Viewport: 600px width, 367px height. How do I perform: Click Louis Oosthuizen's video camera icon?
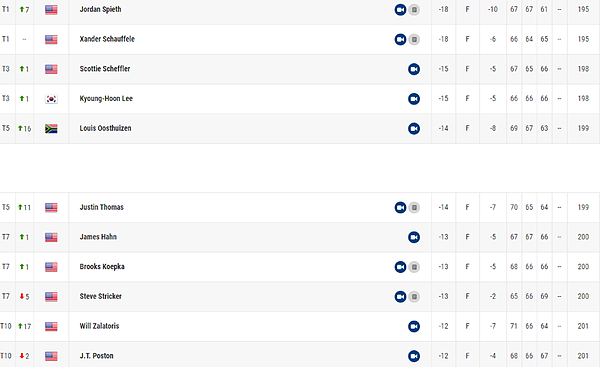coord(414,129)
